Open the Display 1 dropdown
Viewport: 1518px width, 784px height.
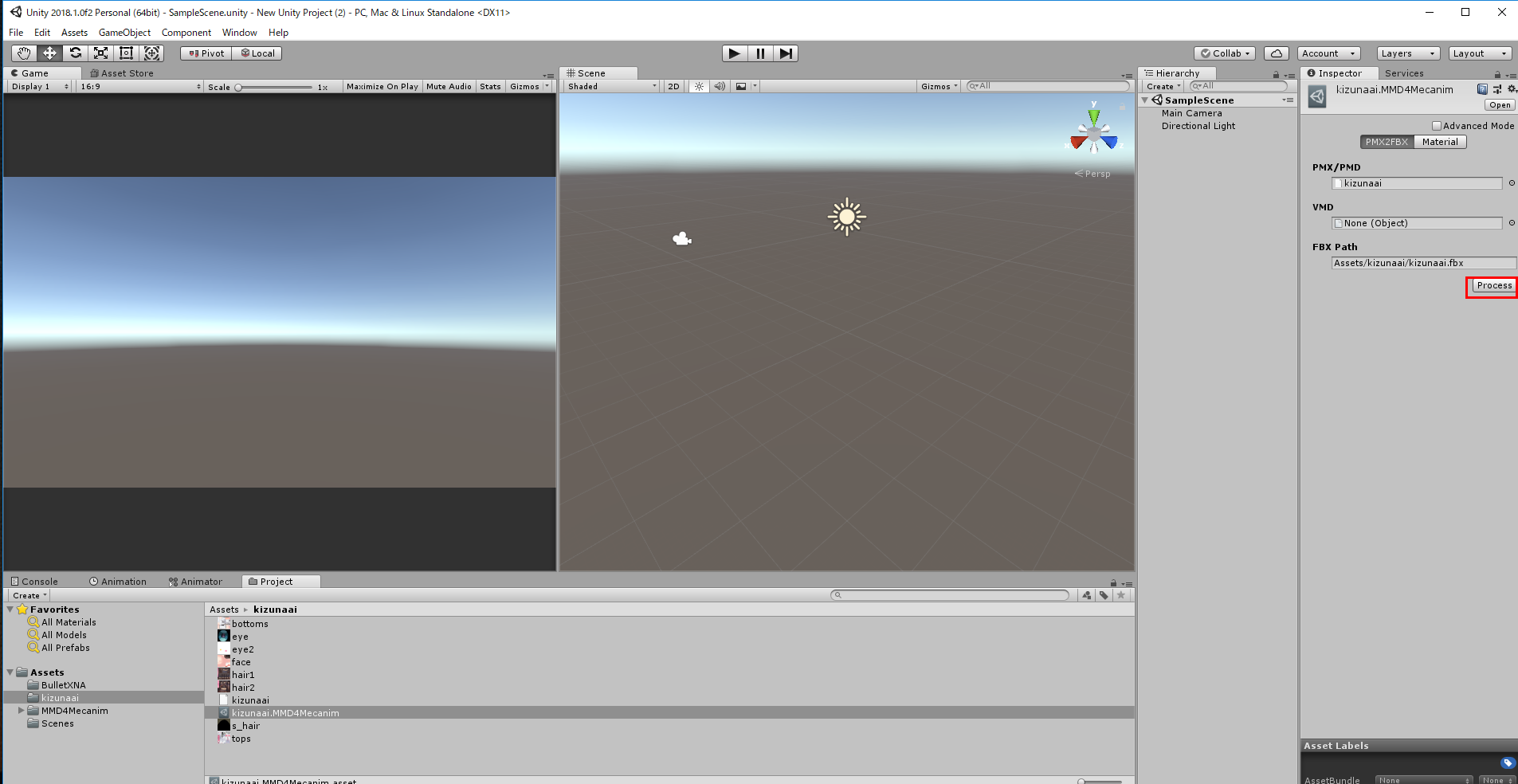40,86
